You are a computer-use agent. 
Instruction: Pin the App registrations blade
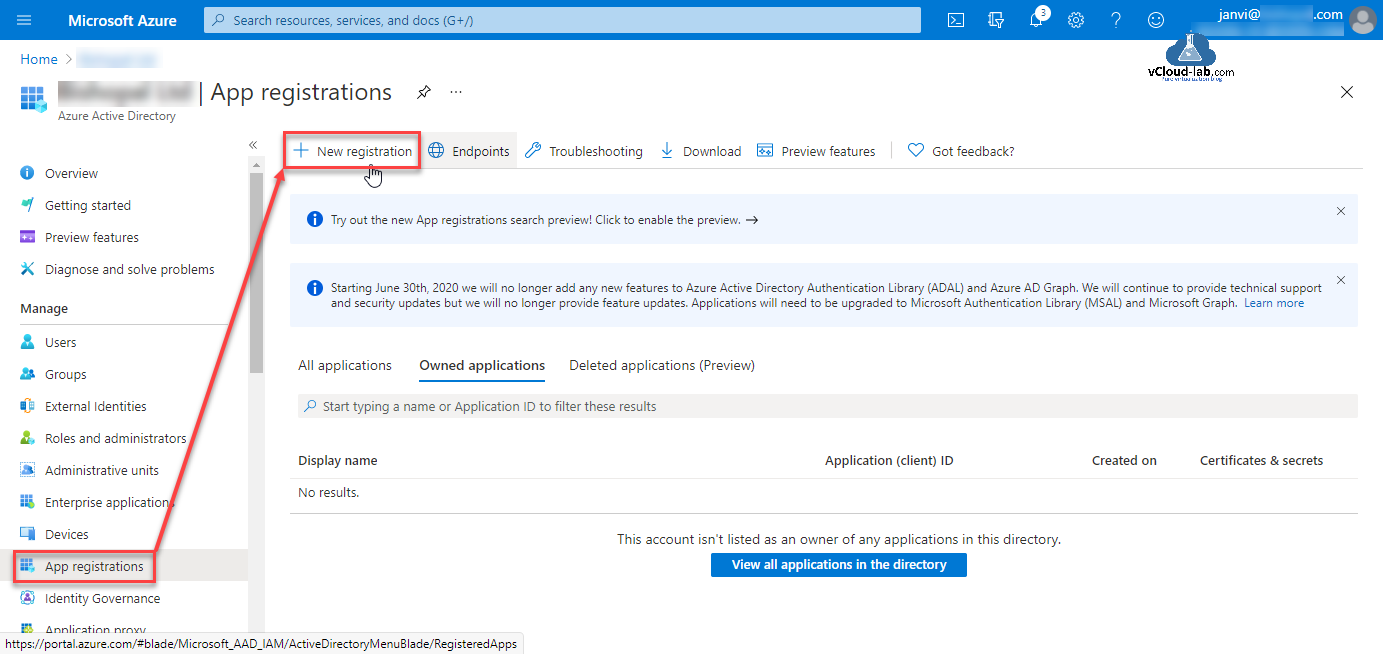424,92
